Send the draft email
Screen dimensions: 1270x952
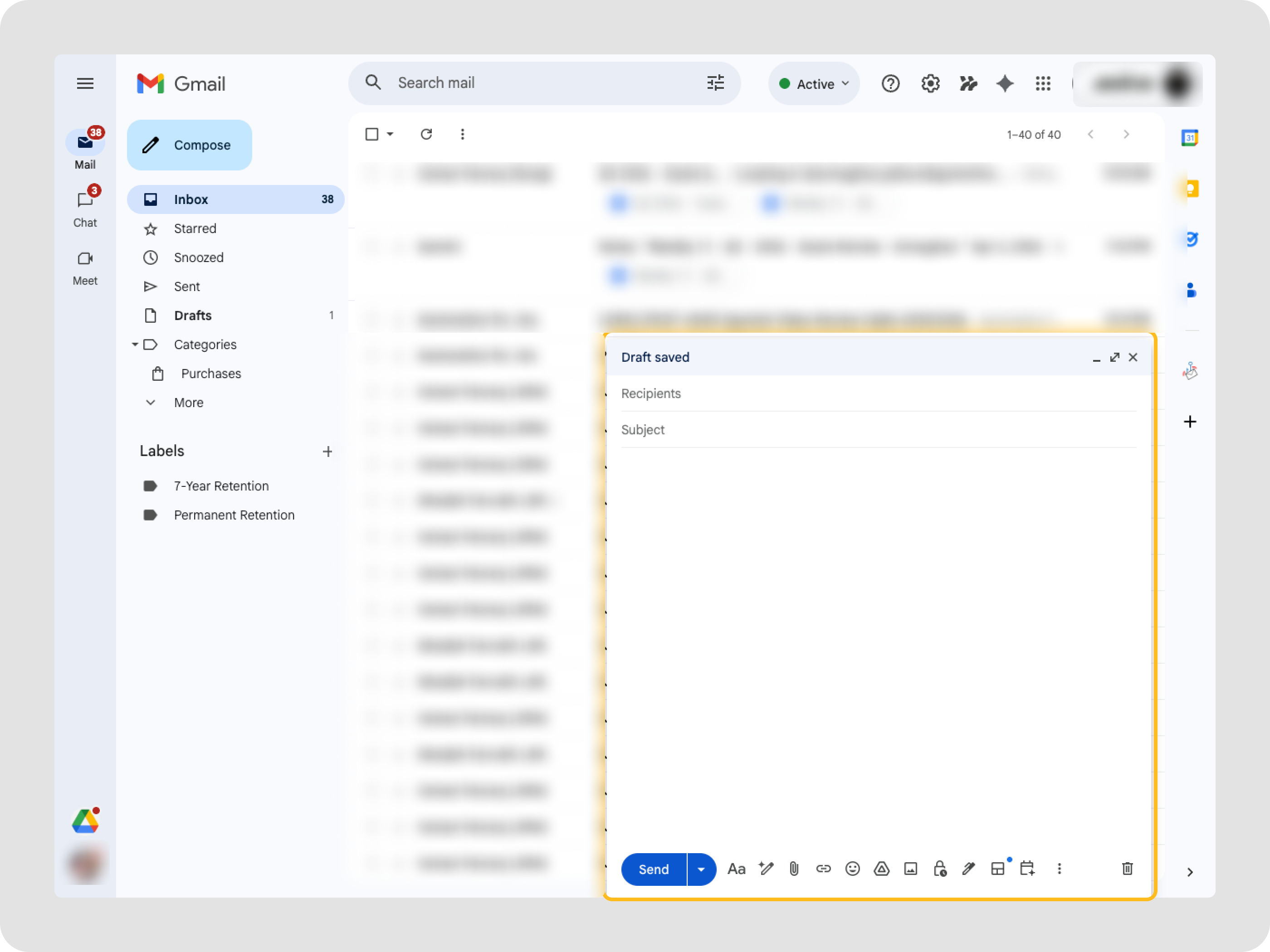point(654,869)
